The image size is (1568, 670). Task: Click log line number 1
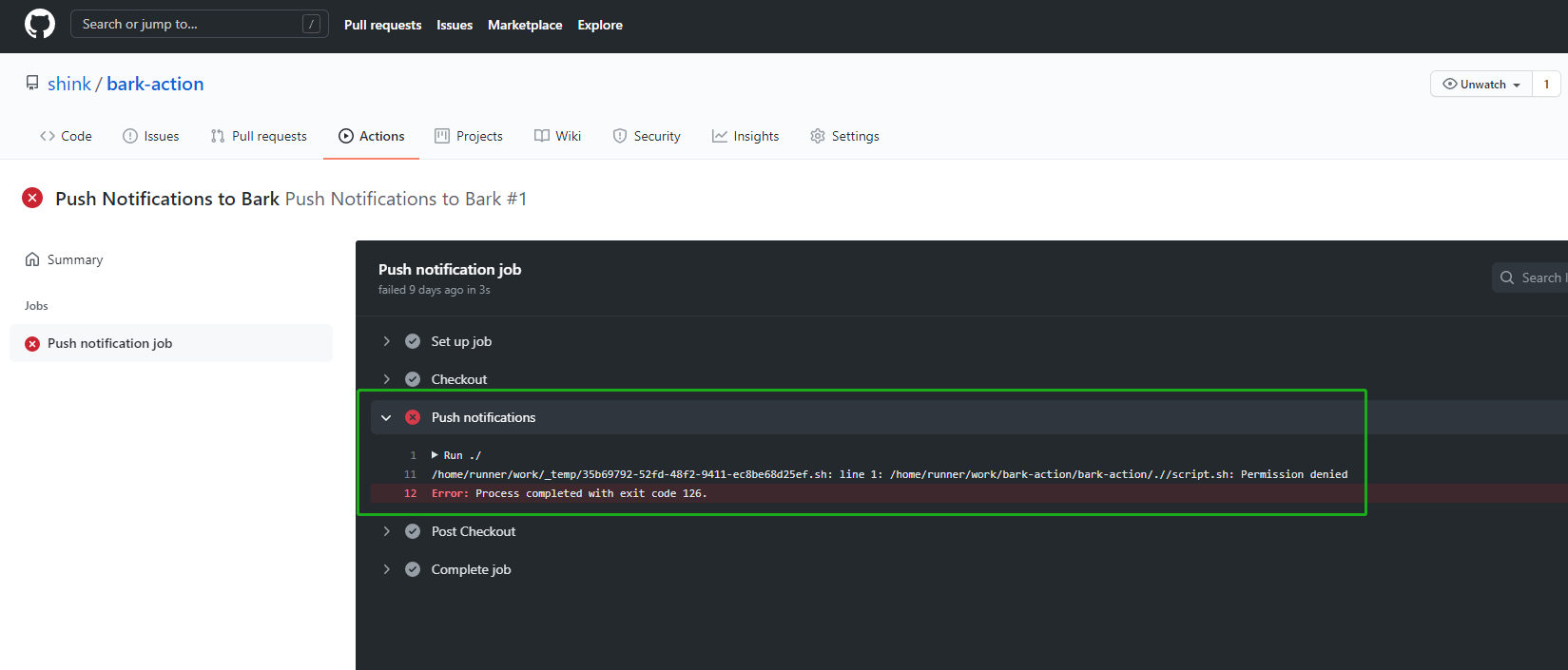pyautogui.click(x=413, y=455)
